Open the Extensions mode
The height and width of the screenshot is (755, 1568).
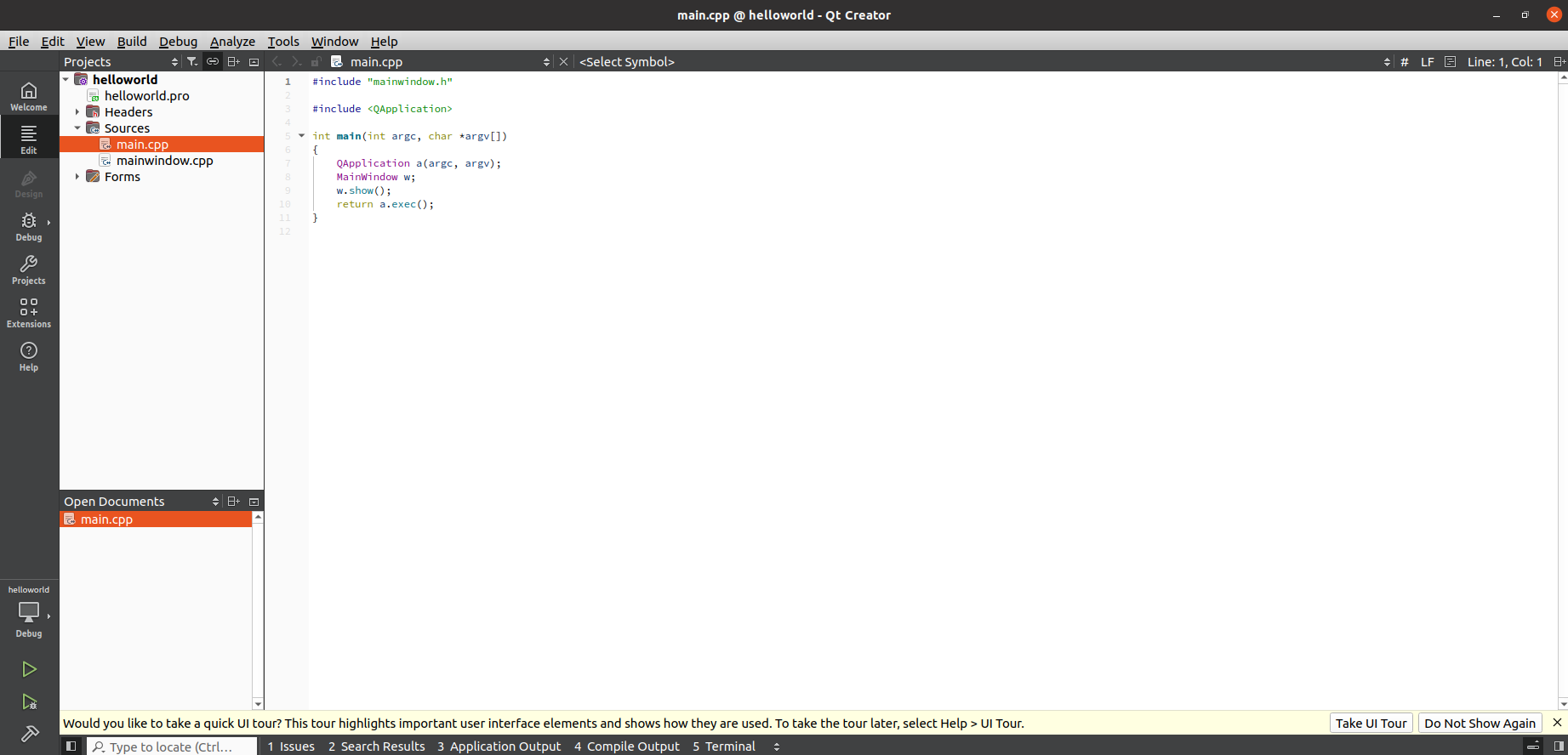(29, 313)
